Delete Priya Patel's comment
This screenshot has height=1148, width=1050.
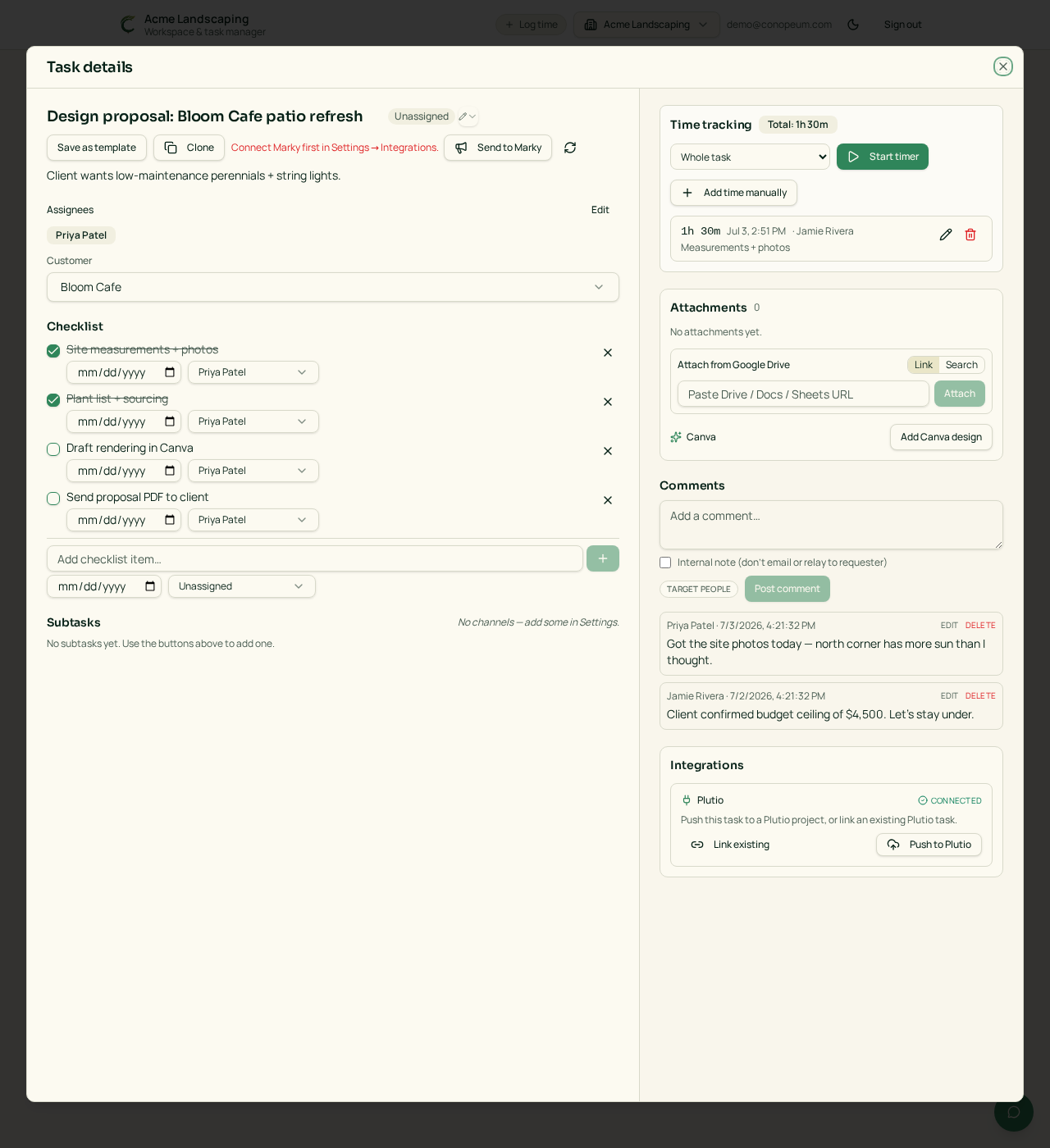[980, 626]
